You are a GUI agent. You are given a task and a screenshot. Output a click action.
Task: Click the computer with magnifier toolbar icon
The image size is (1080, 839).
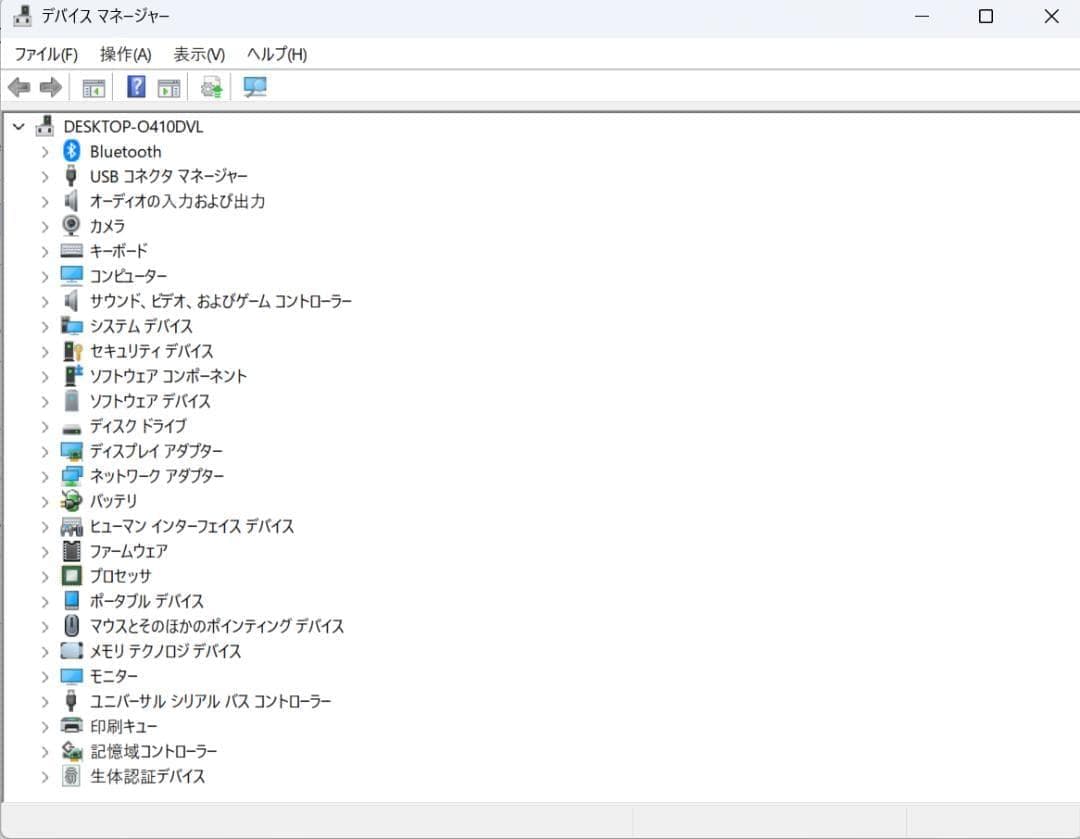point(254,87)
